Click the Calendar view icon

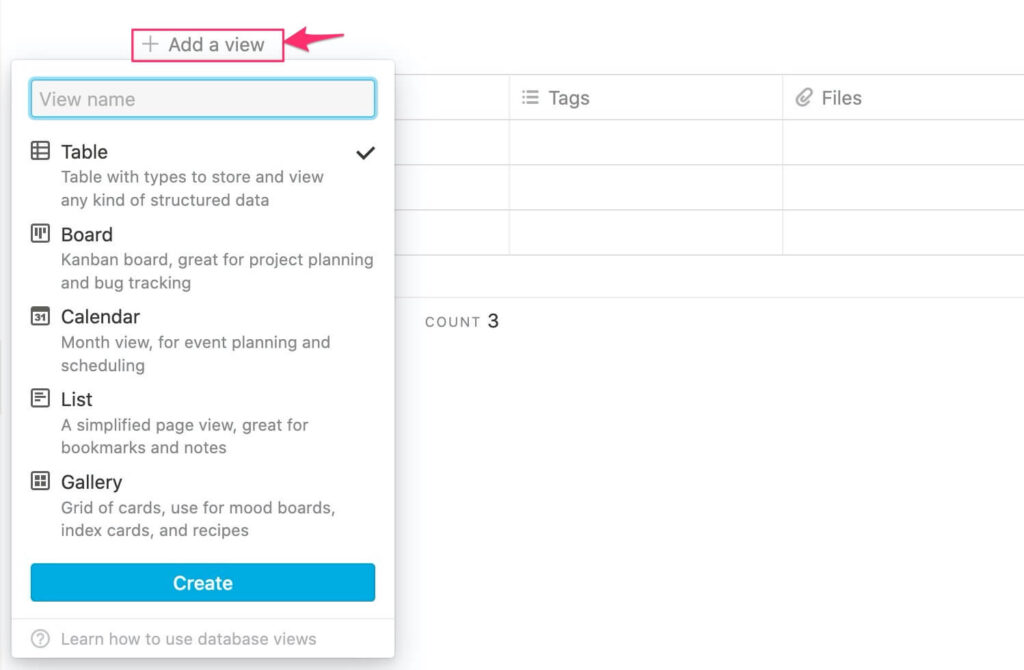[40, 316]
